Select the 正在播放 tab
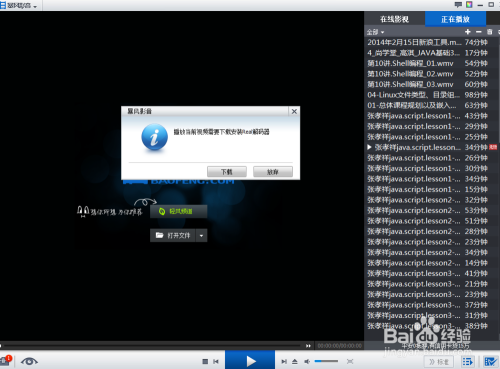 455,19
